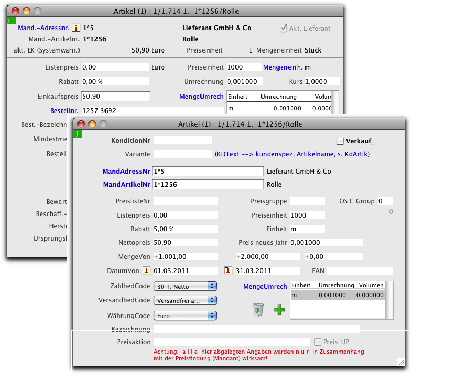Screen dimensions: 455x378
Task: Click the Listenpreis field in the back window
Action: click(115, 67)
